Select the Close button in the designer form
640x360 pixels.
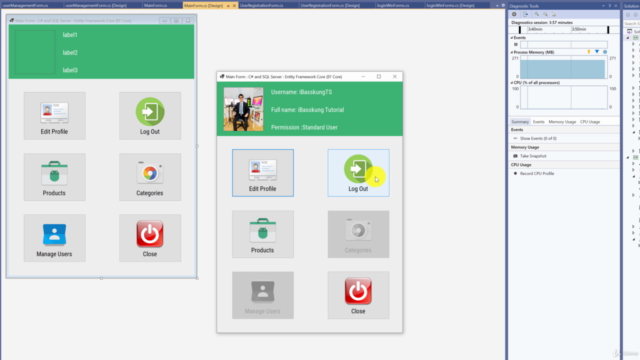point(150,238)
